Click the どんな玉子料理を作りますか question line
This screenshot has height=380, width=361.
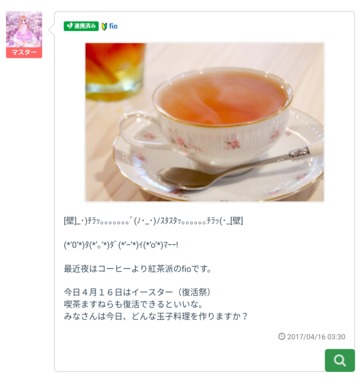156,316
